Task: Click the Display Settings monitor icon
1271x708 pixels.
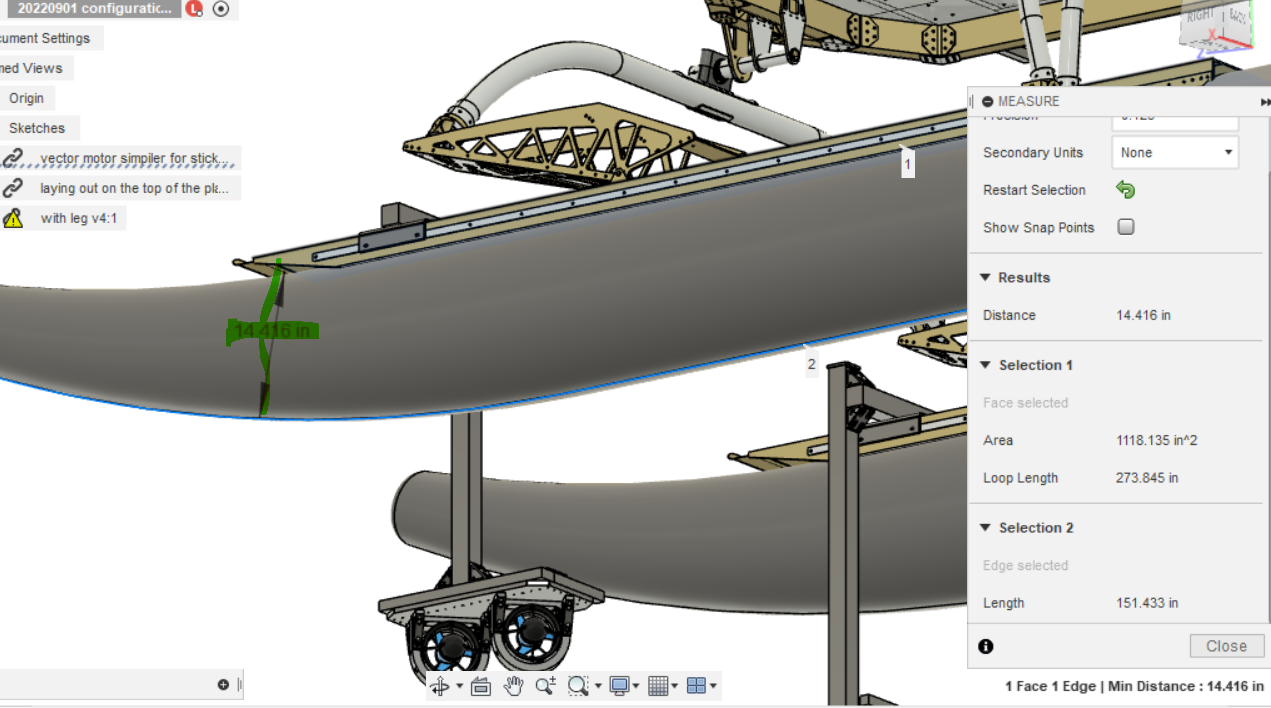Action: pos(619,686)
